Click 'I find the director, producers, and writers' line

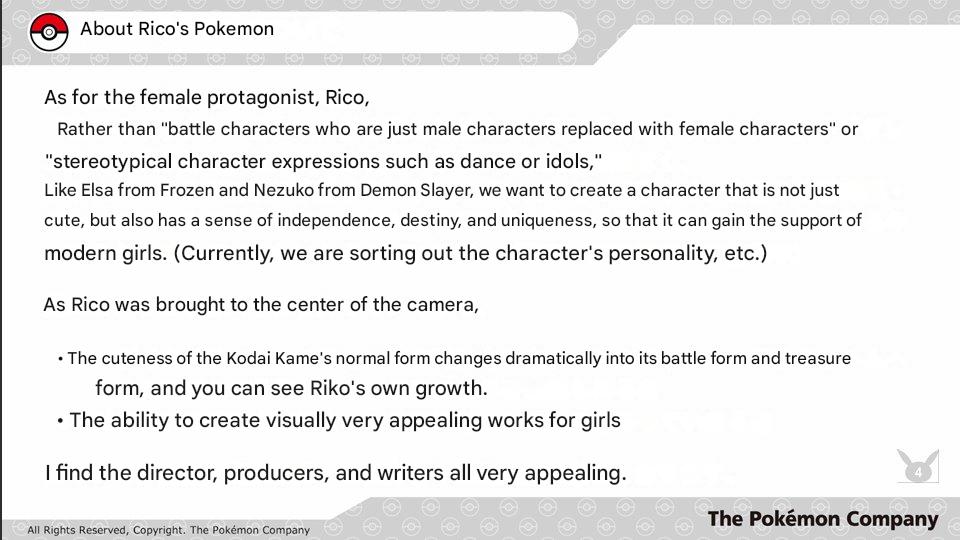(x=334, y=473)
